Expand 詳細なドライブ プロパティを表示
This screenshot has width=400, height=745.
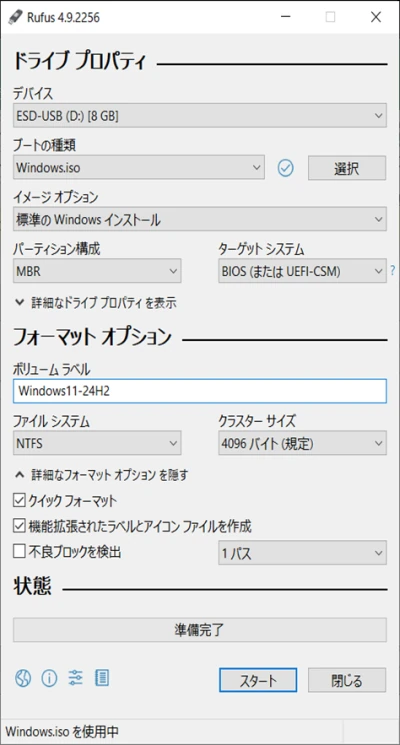[x=96, y=303]
